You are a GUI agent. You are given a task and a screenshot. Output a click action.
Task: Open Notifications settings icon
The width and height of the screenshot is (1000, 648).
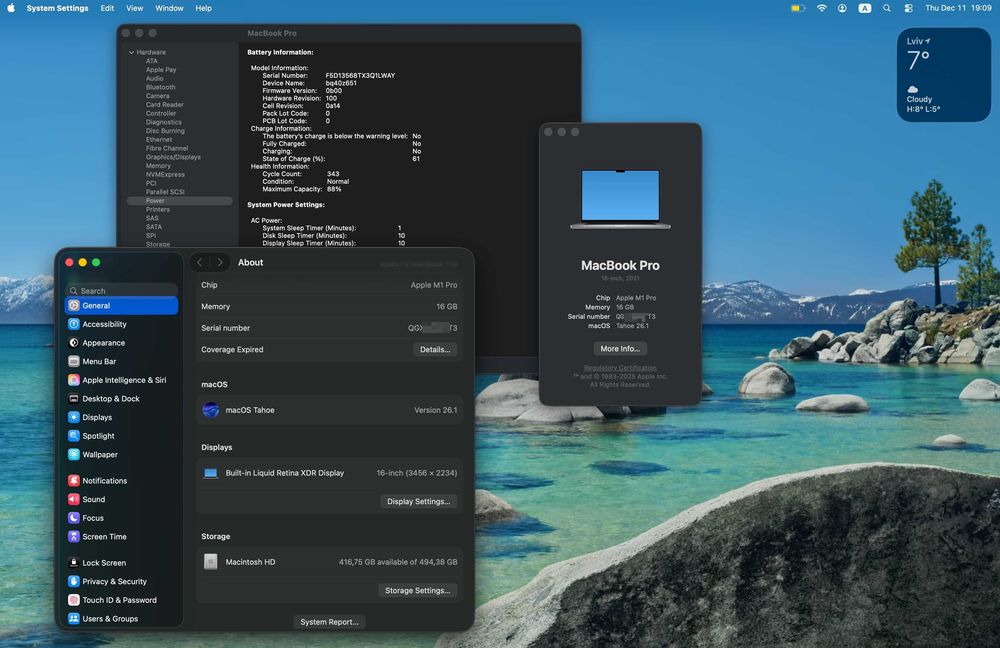point(74,480)
